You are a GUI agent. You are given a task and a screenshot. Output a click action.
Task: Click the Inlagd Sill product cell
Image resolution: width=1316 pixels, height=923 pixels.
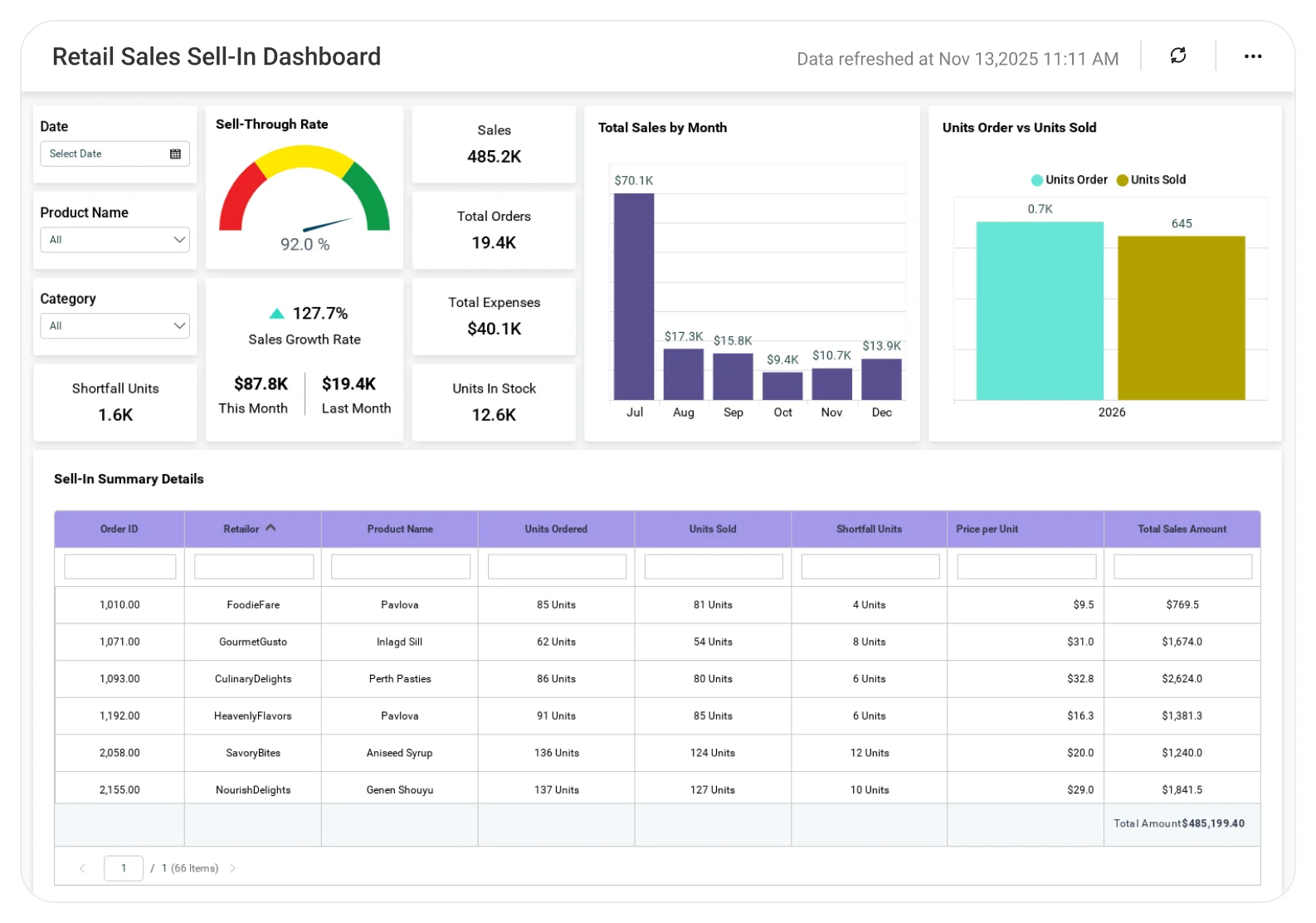coord(400,642)
